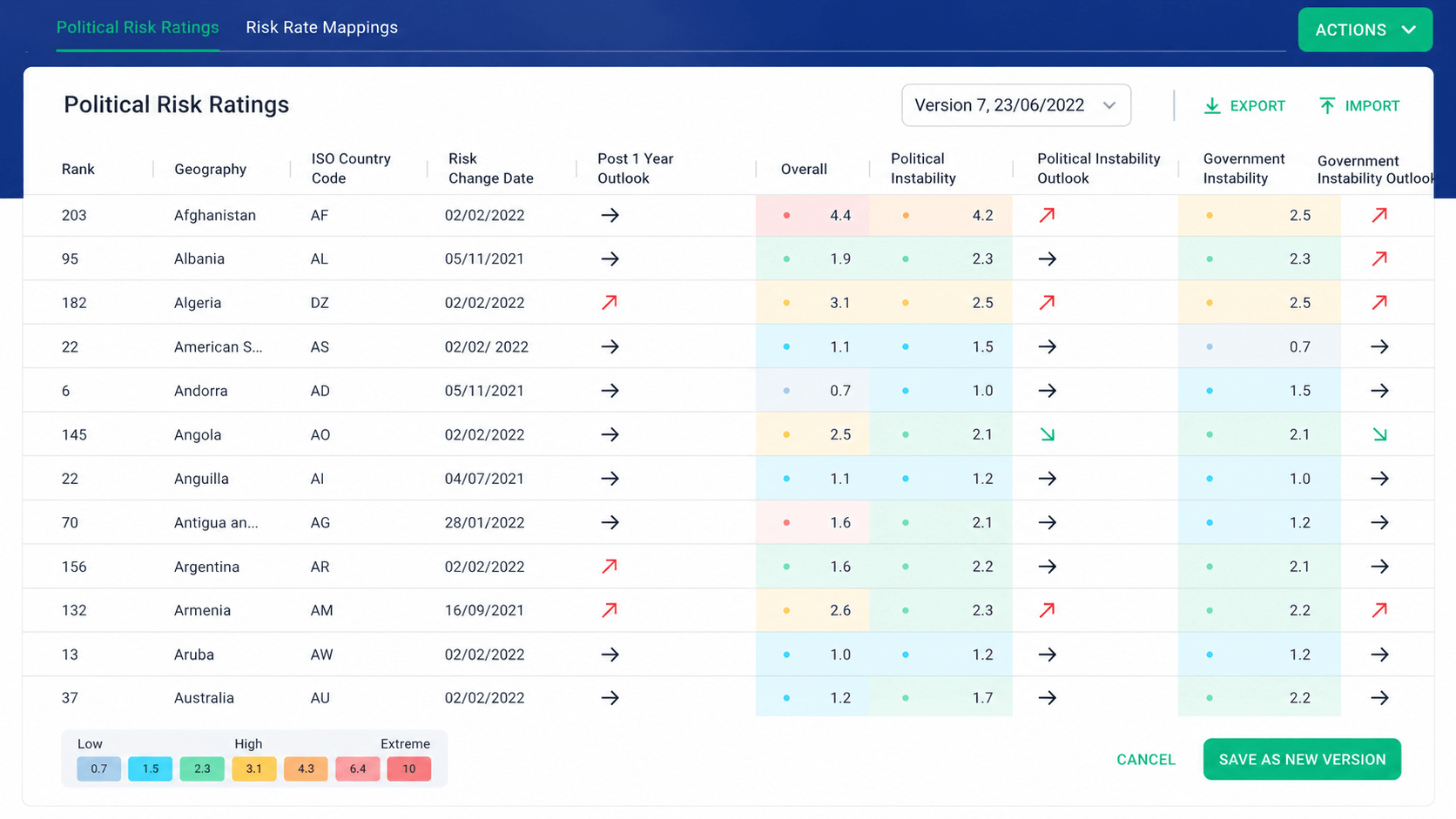Click the ISO code AW

(321, 655)
